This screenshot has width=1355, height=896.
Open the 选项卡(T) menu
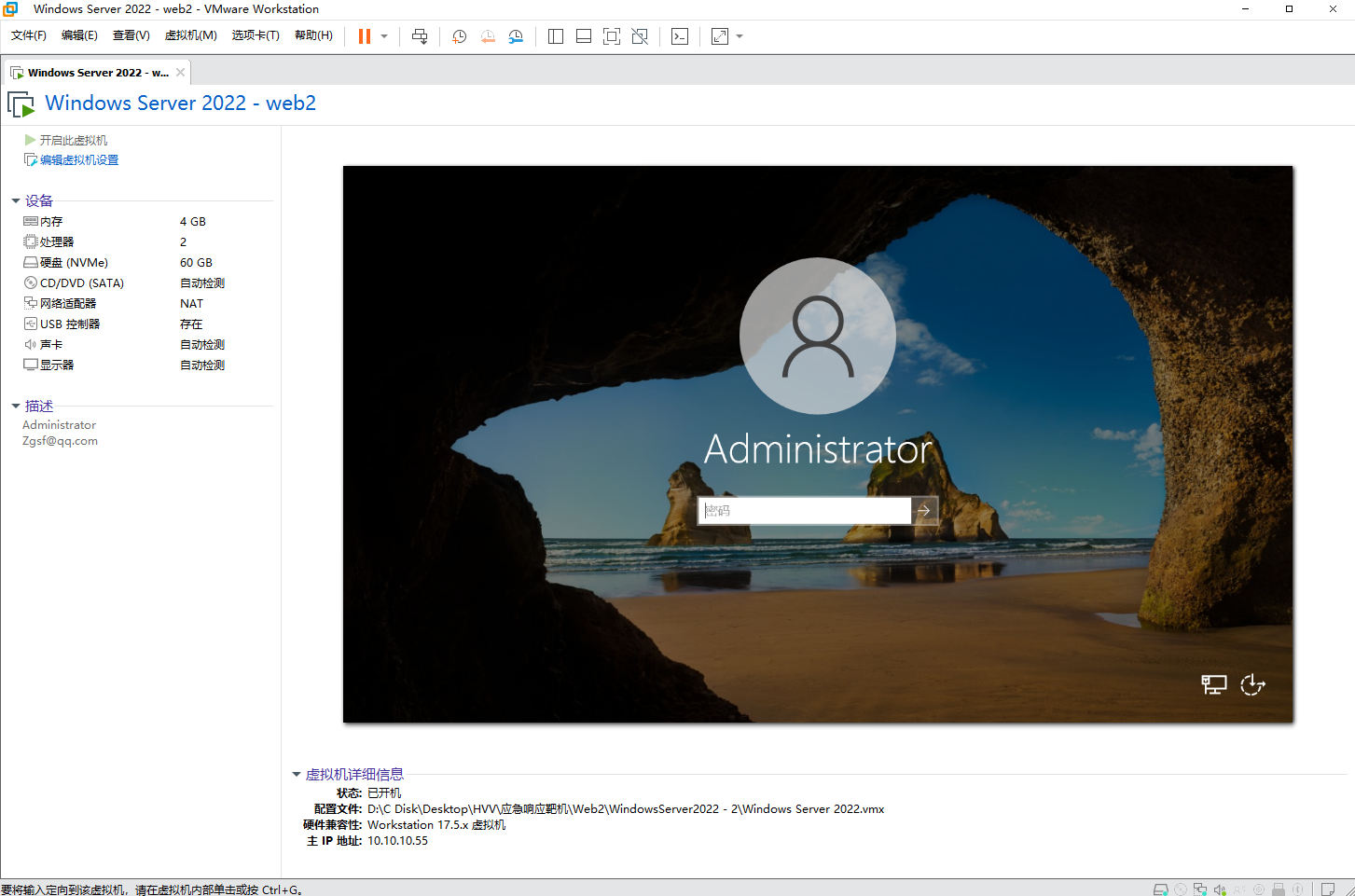[256, 35]
